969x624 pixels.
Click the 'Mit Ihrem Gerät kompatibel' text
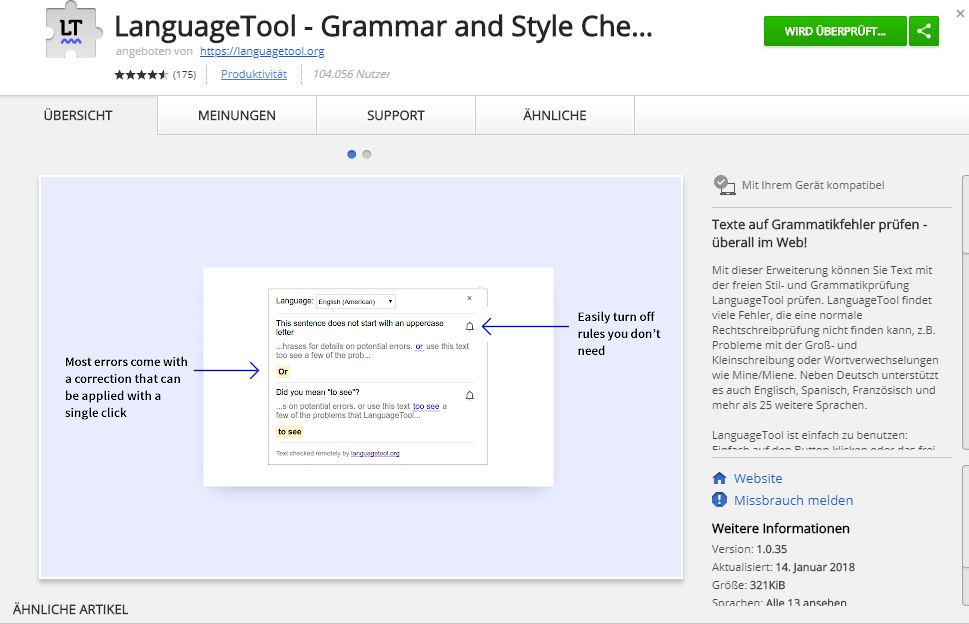coord(813,185)
